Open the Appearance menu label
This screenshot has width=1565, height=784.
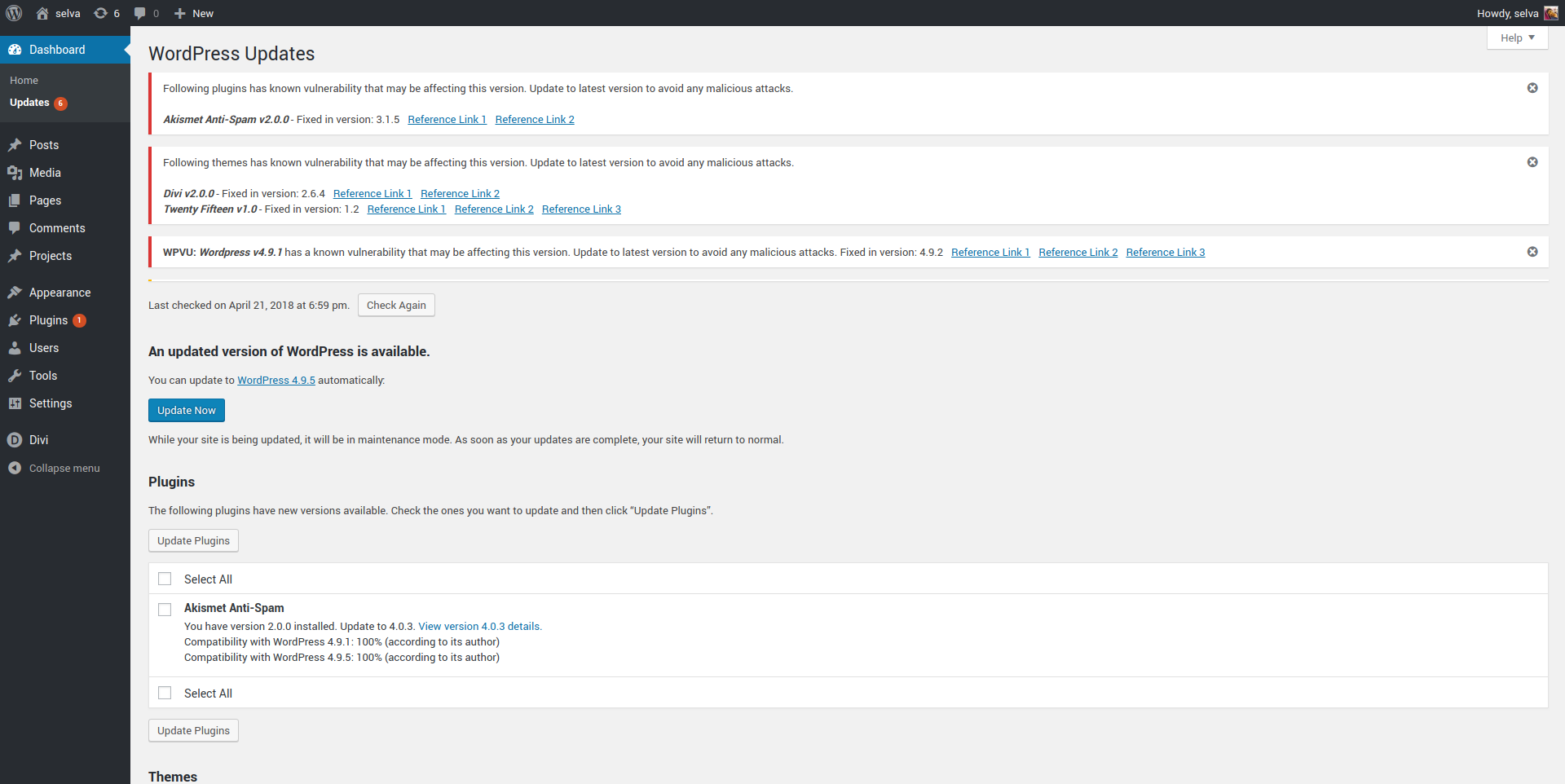tap(60, 293)
